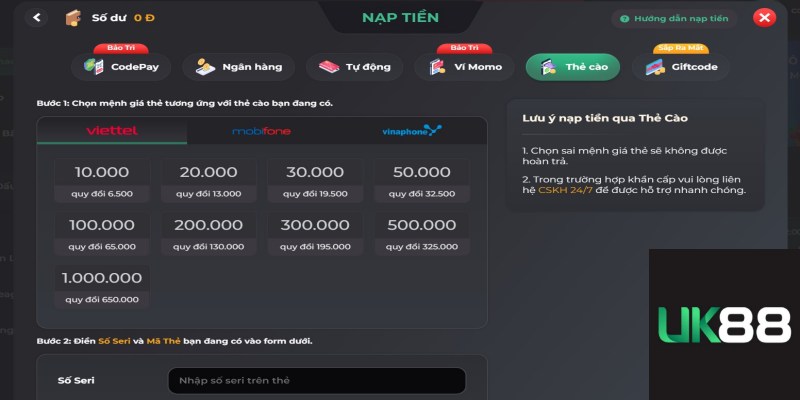Close the Nạp Tiền dialog
This screenshot has height=400, width=800.
[x=764, y=18]
